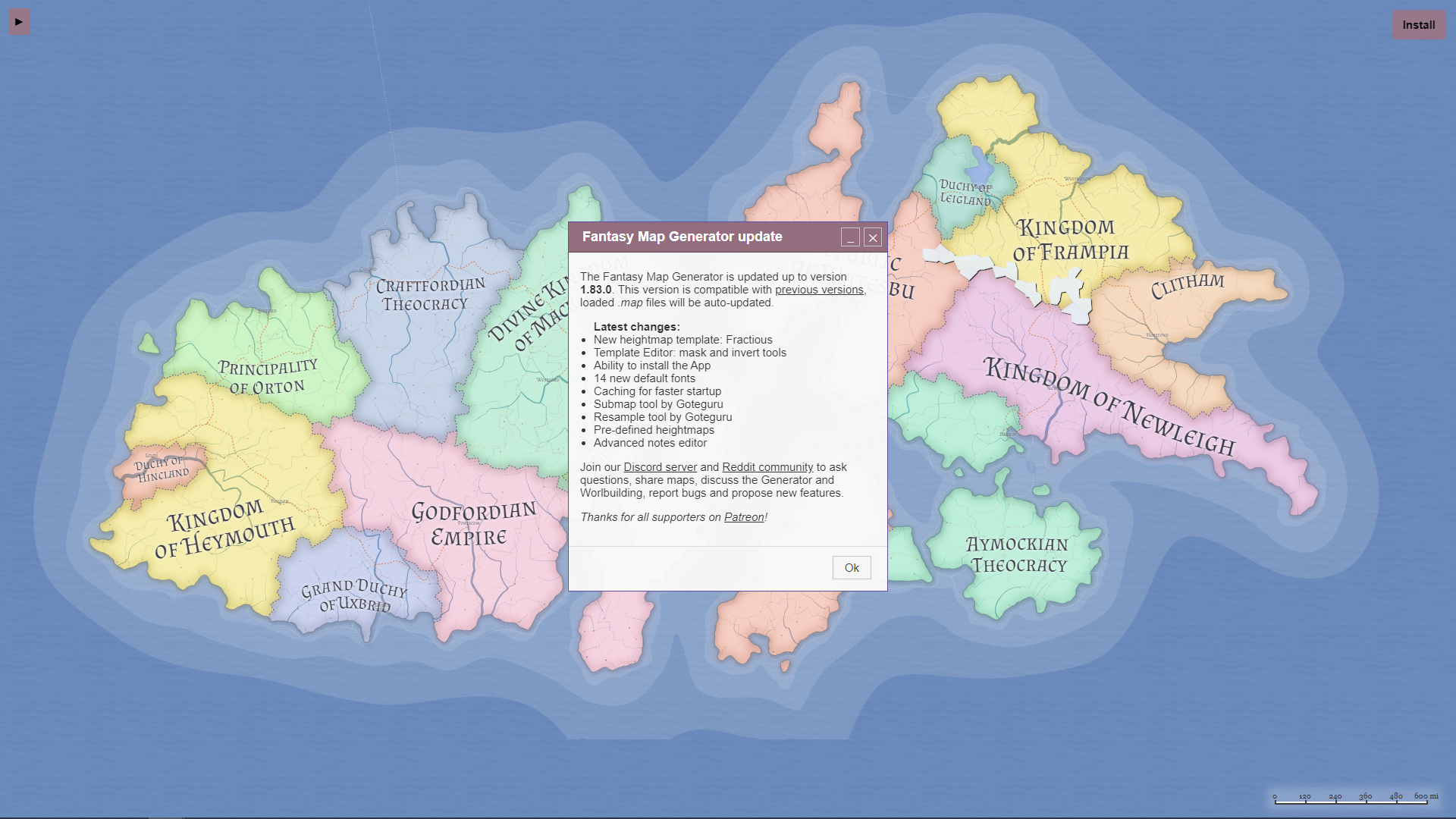Image resolution: width=1456 pixels, height=819 pixels.
Task: Open the previous versions link
Action: click(819, 290)
